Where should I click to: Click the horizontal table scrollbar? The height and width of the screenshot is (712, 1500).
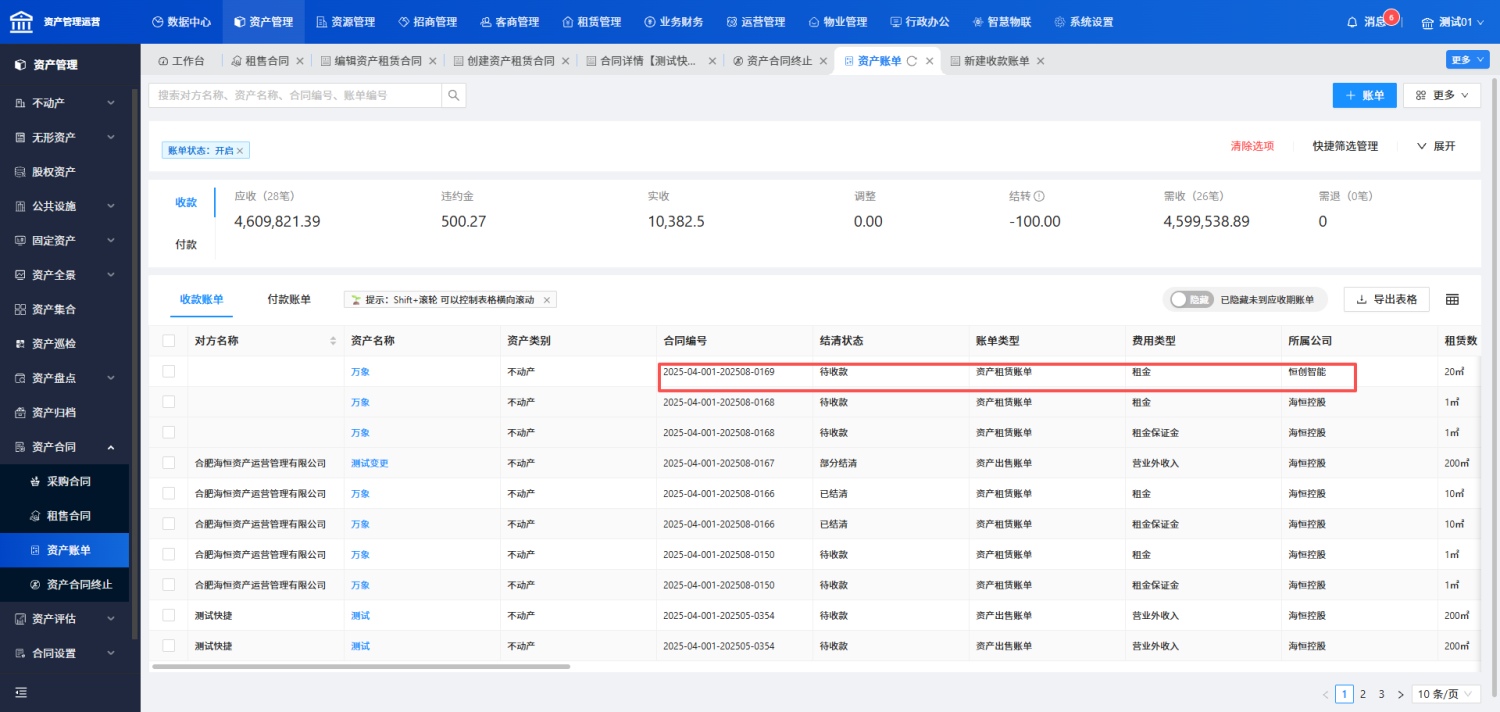pos(361,666)
